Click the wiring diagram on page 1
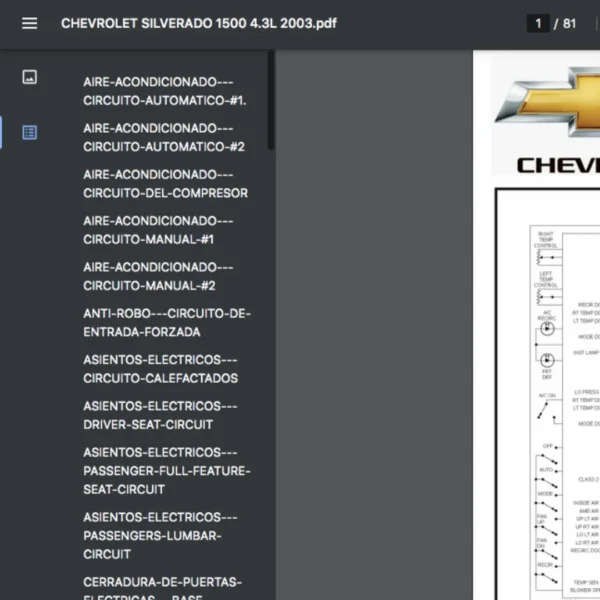The image size is (600, 600). [x=548, y=394]
